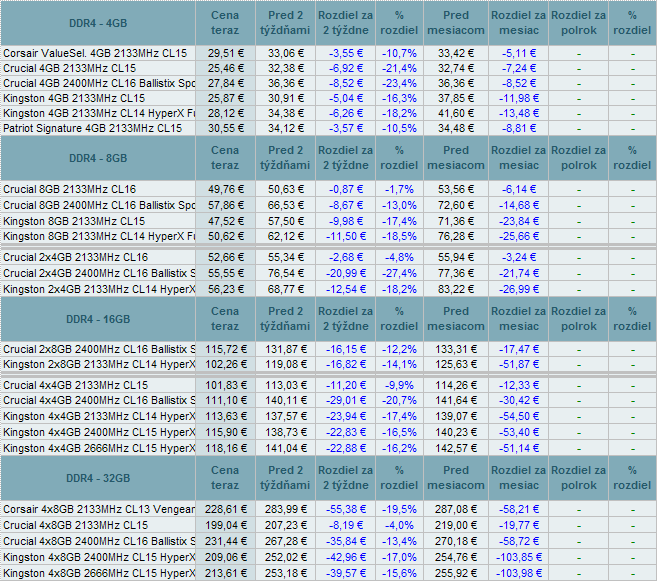Select the -35,84 € two-week difference value
657x581 pixels.
coord(346,541)
